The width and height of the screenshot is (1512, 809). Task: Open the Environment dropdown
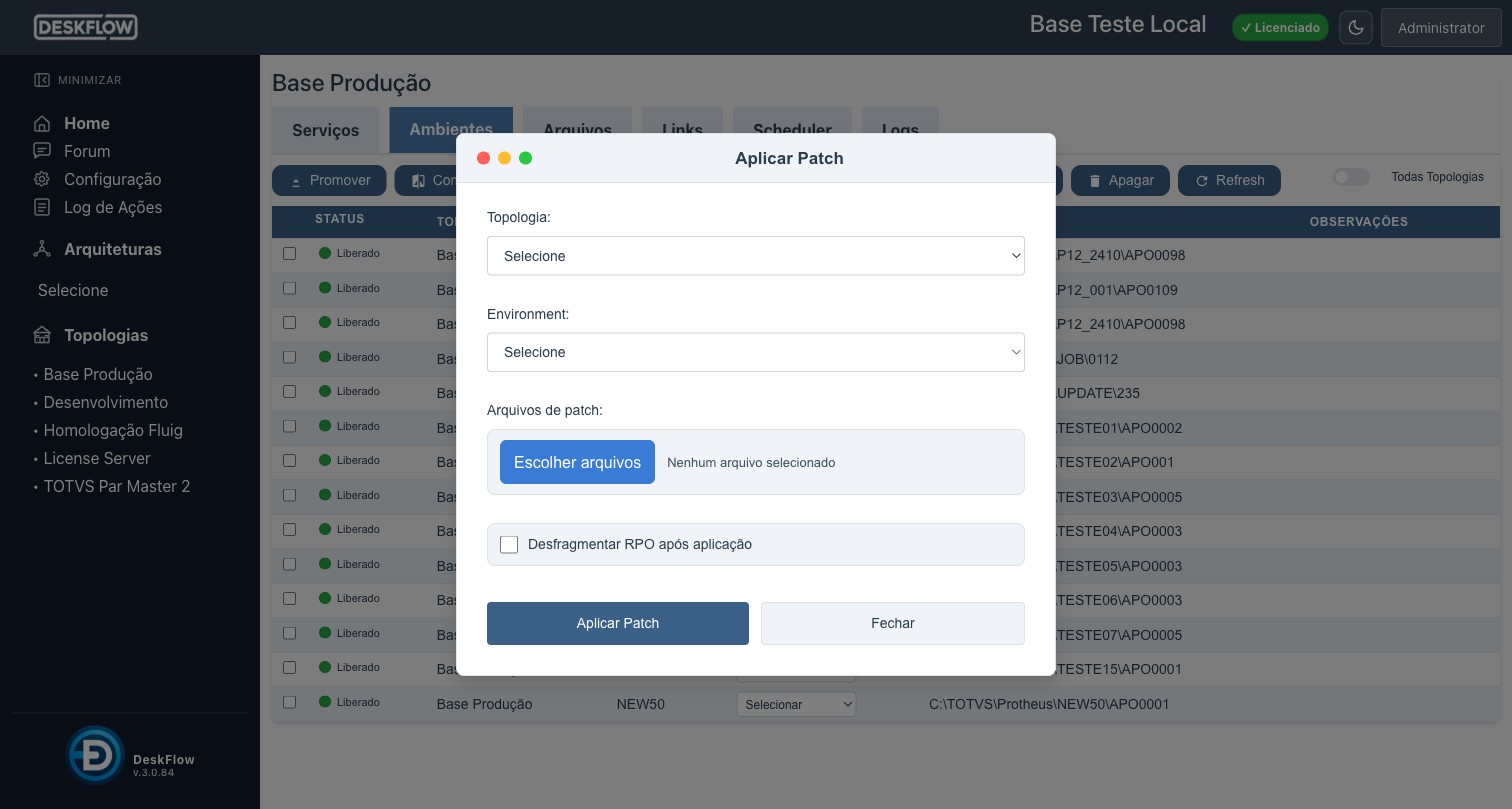coord(756,352)
